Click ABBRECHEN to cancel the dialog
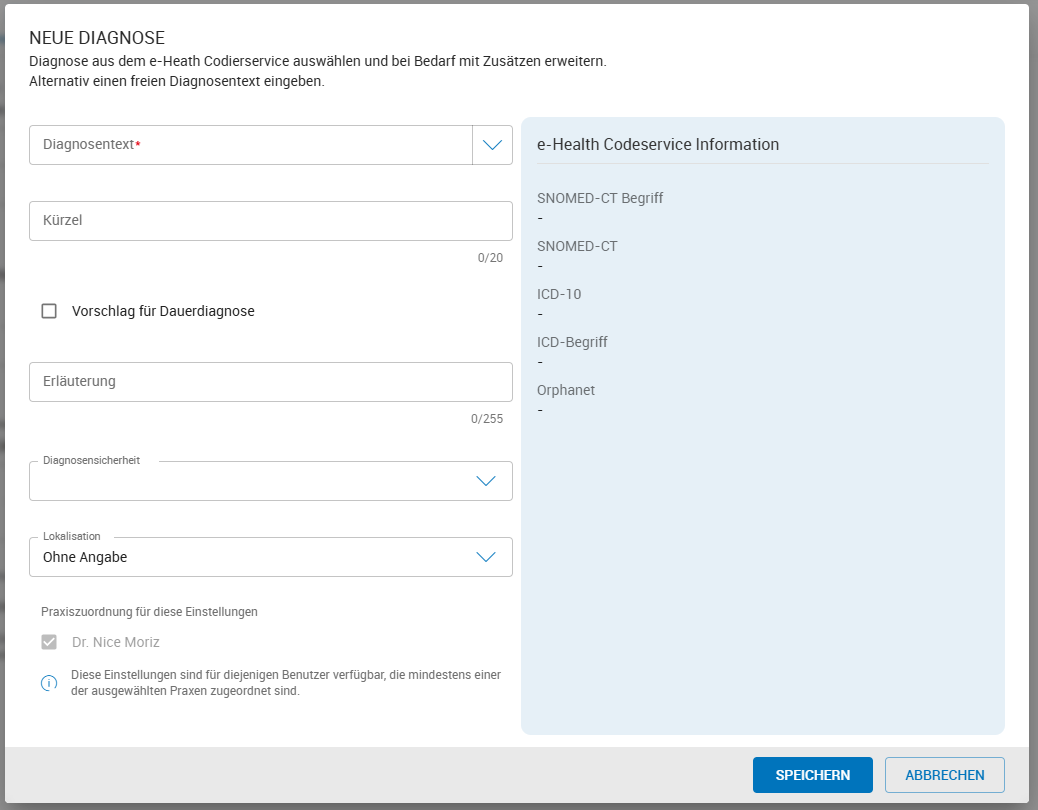Image resolution: width=1038 pixels, height=810 pixels. click(943, 774)
